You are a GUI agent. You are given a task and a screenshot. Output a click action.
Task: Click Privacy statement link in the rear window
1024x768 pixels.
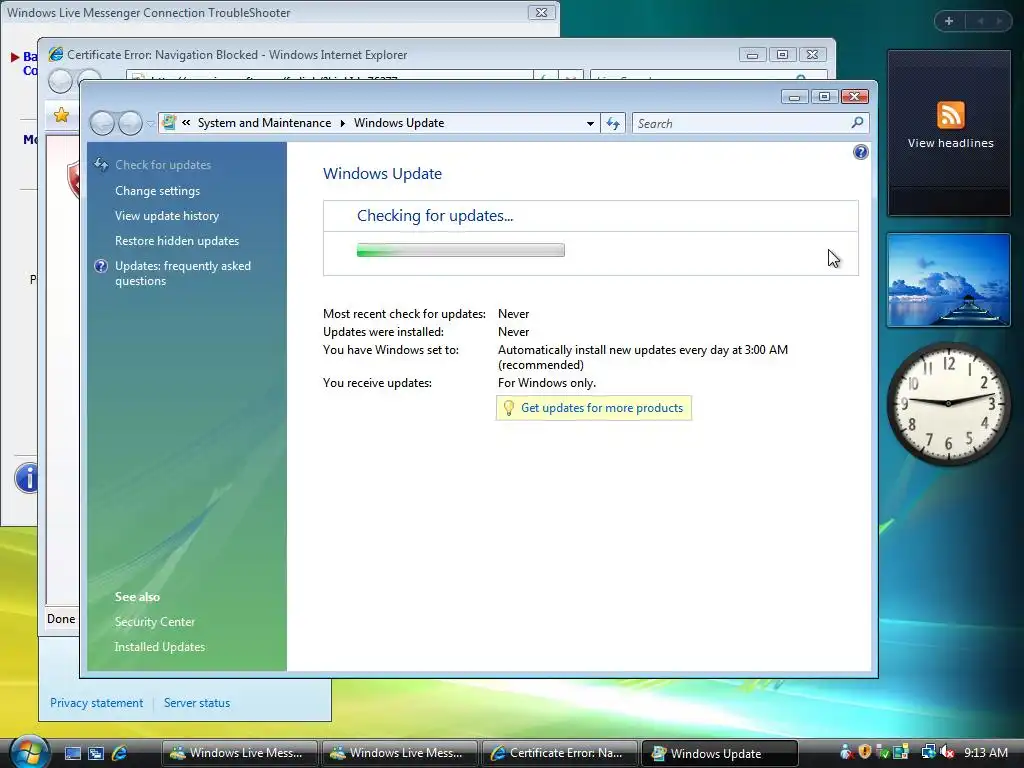[x=97, y=703]
